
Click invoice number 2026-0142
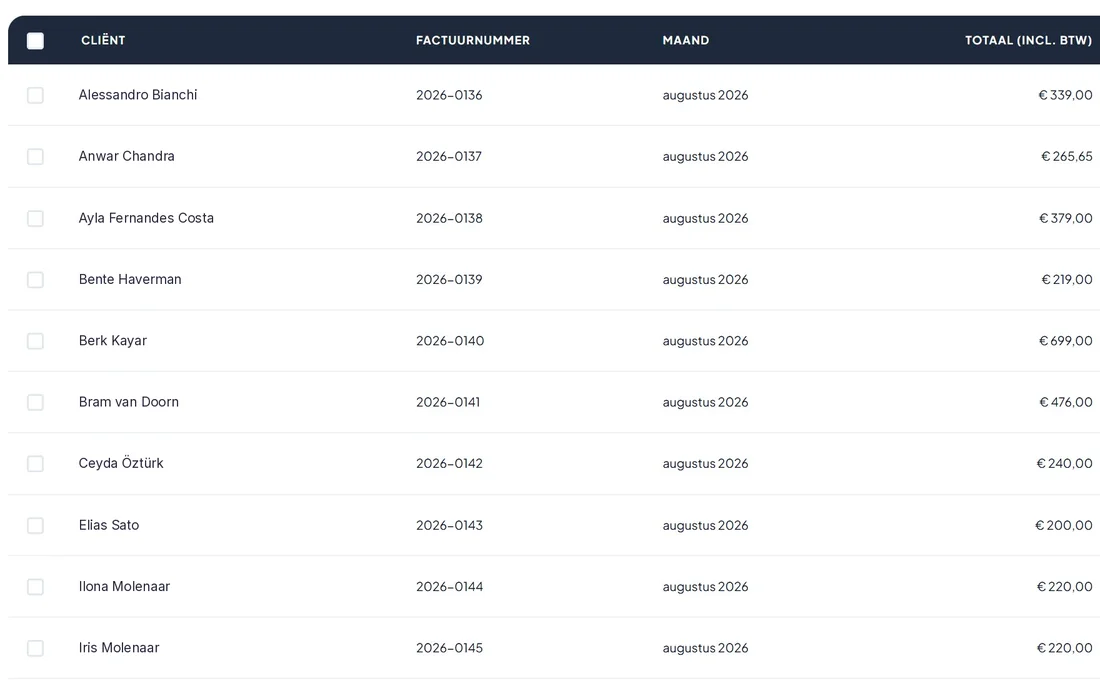coord(449,464)
